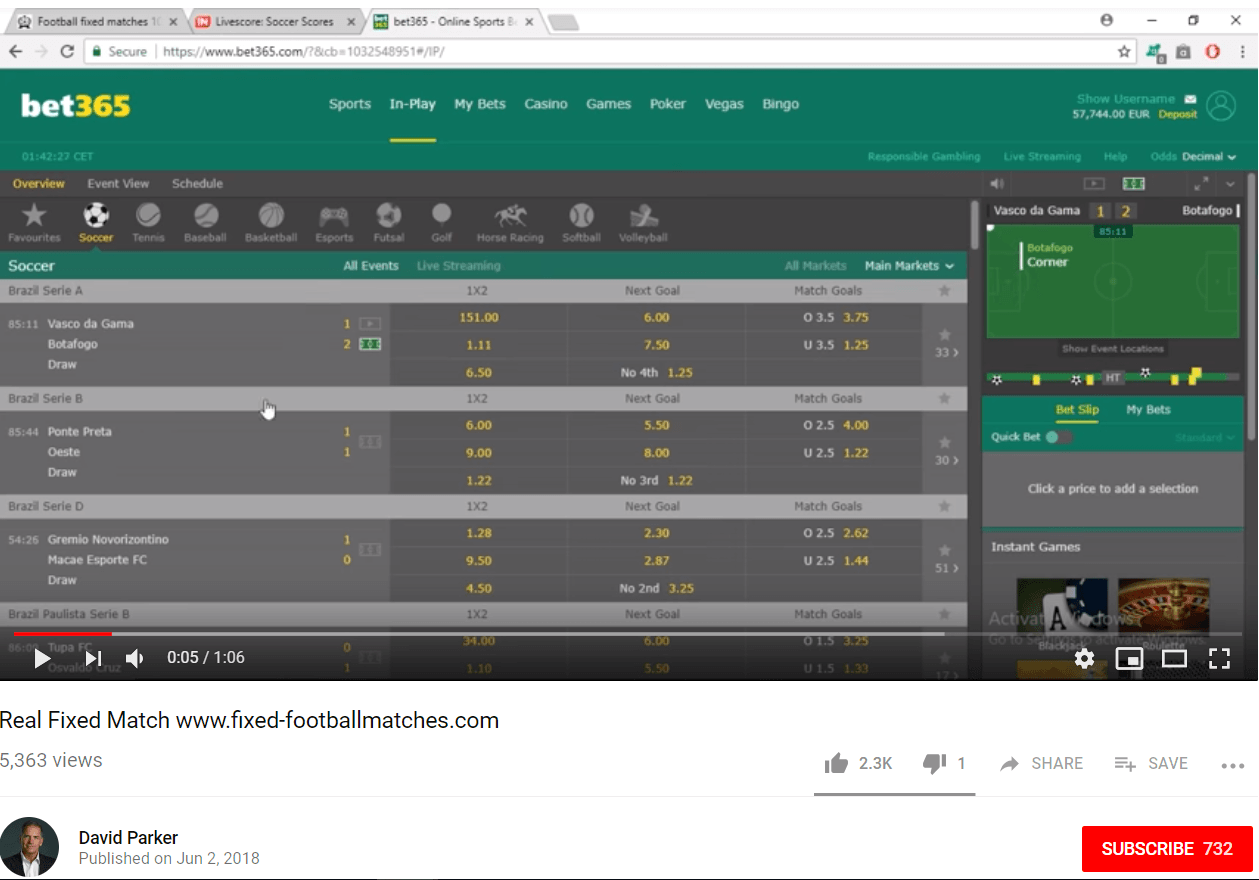Viewport: 1259px width, 880px height.
Task: Enter fullscreen on the YouTube video
Action: click(1219, 658)
